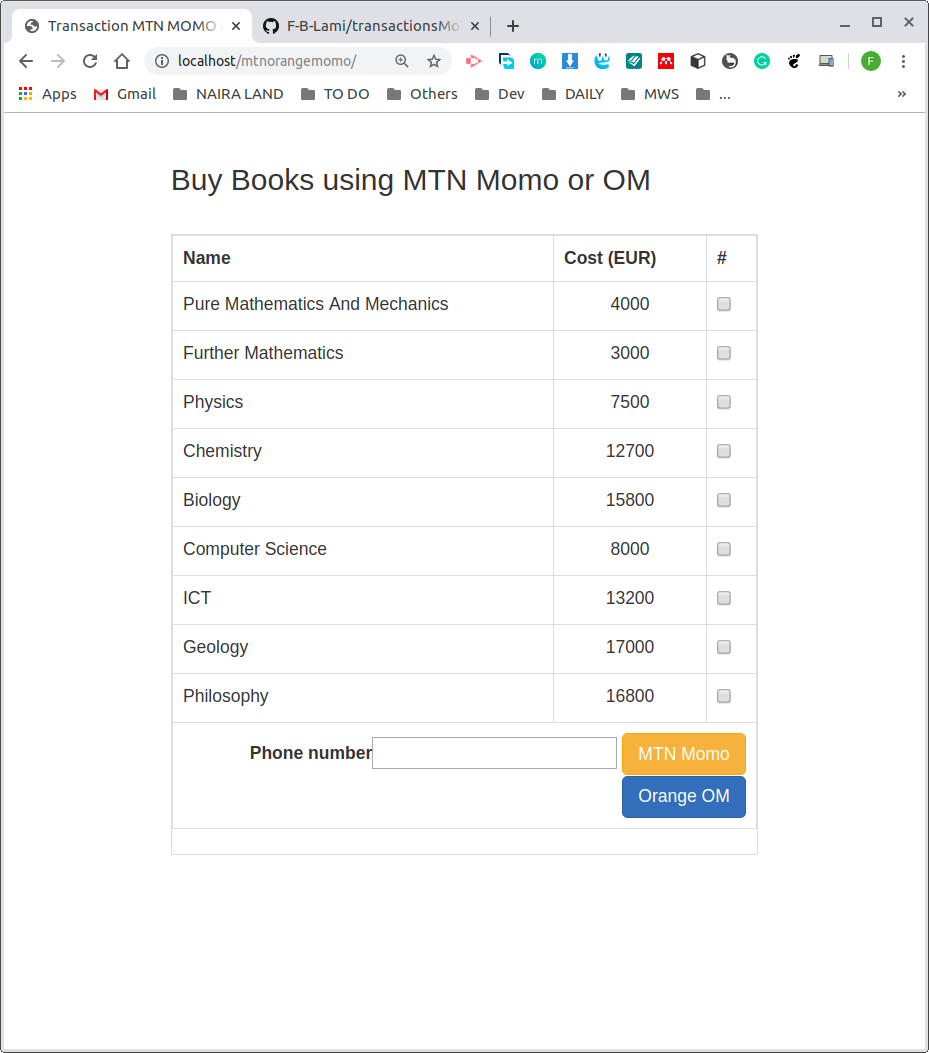
Task: Click the Grammarly extension icon
Action: pos(761,61)
